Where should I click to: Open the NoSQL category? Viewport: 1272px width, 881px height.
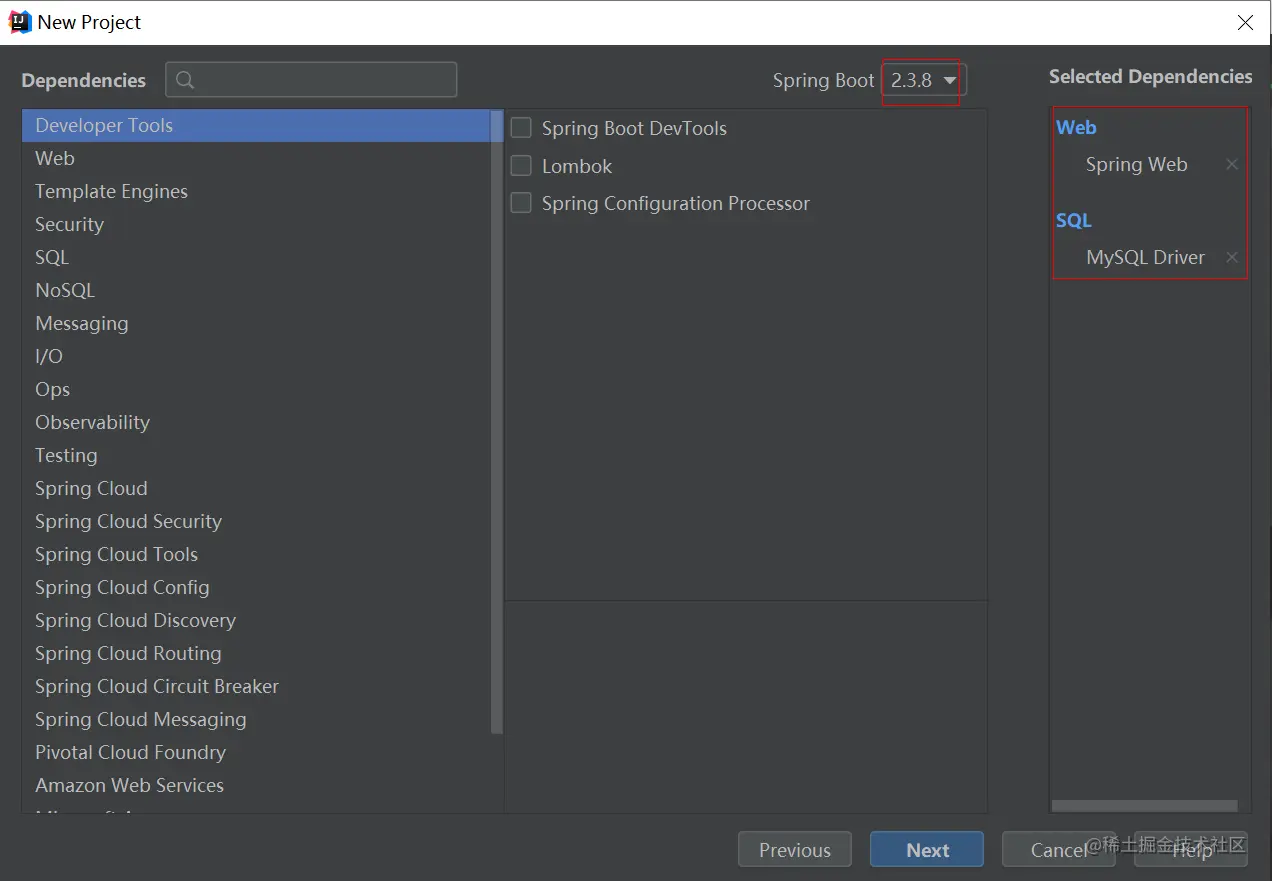(256, 290)
